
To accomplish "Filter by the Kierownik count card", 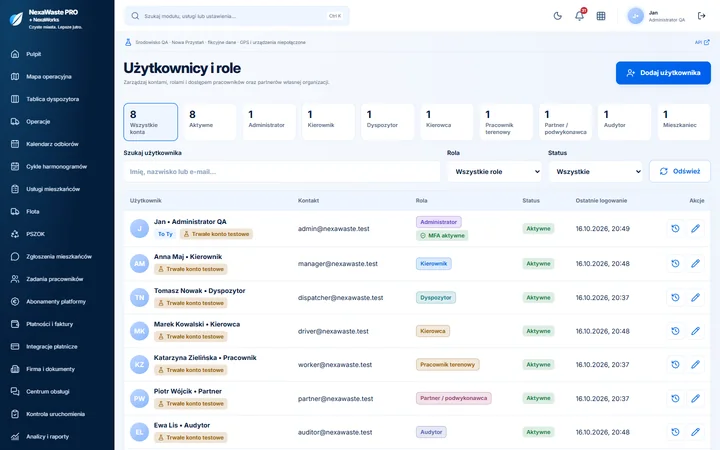I will coord(328,122).
